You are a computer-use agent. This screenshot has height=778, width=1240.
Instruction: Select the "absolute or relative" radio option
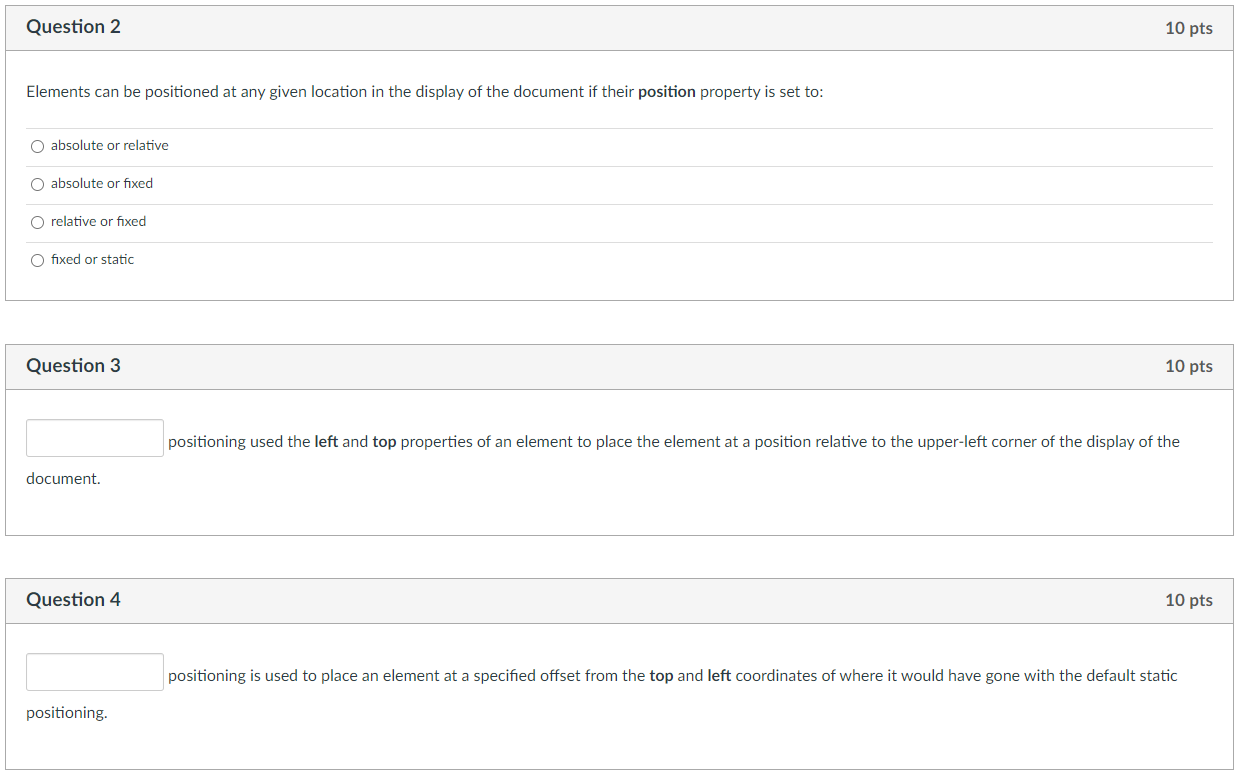coord(38,146)
